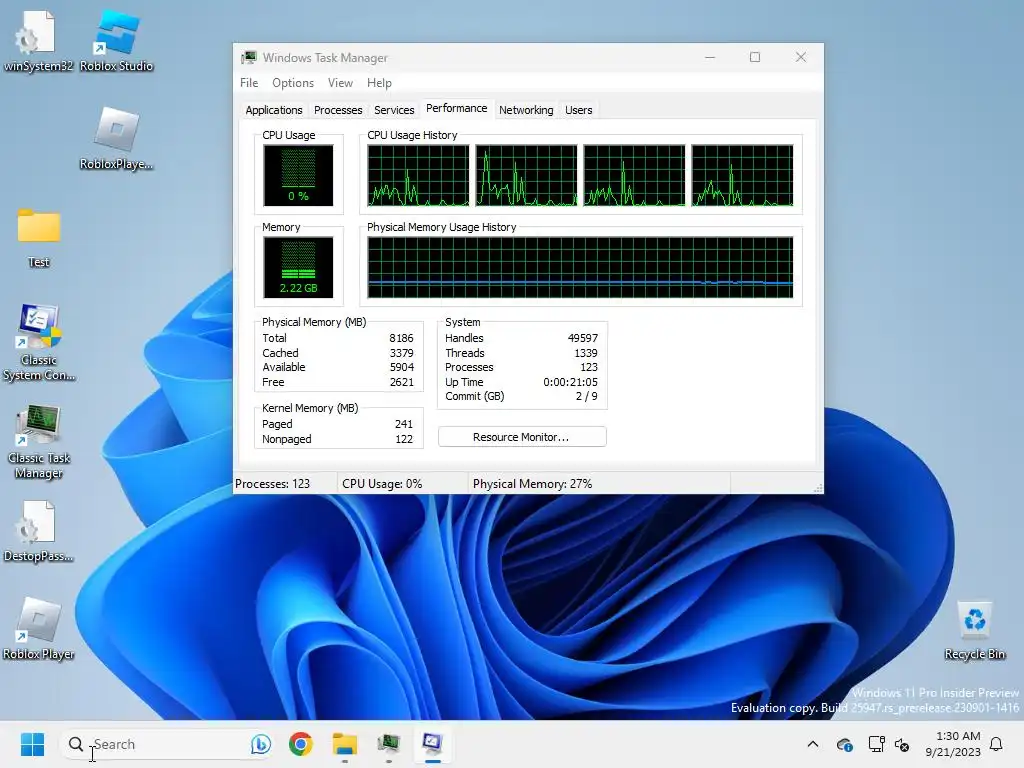This screenshot has width=1024, height=768.
Task: Switch to the Users tab
Action: point(579,110)
